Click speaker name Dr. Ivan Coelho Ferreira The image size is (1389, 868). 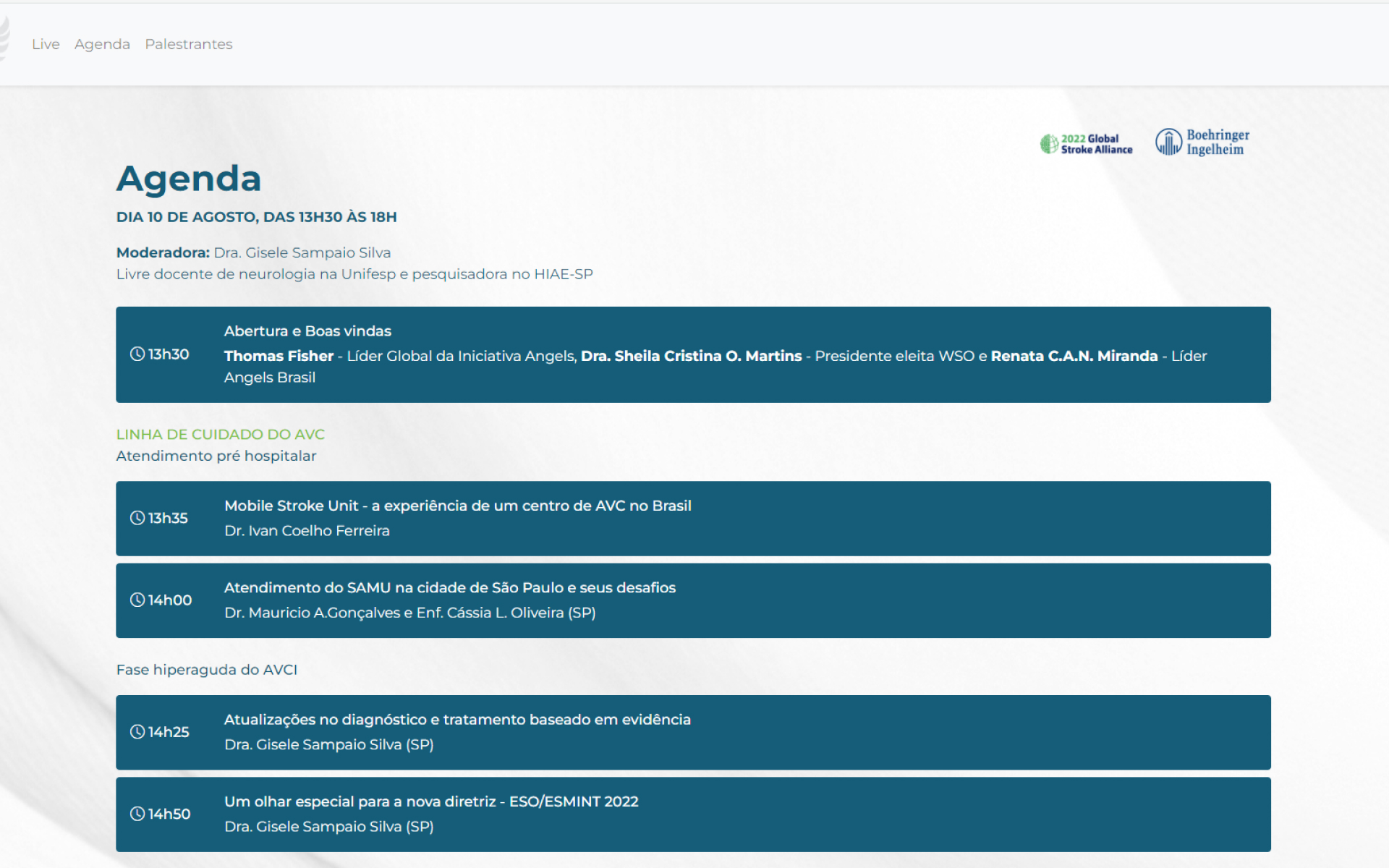[x=307, y=530]
